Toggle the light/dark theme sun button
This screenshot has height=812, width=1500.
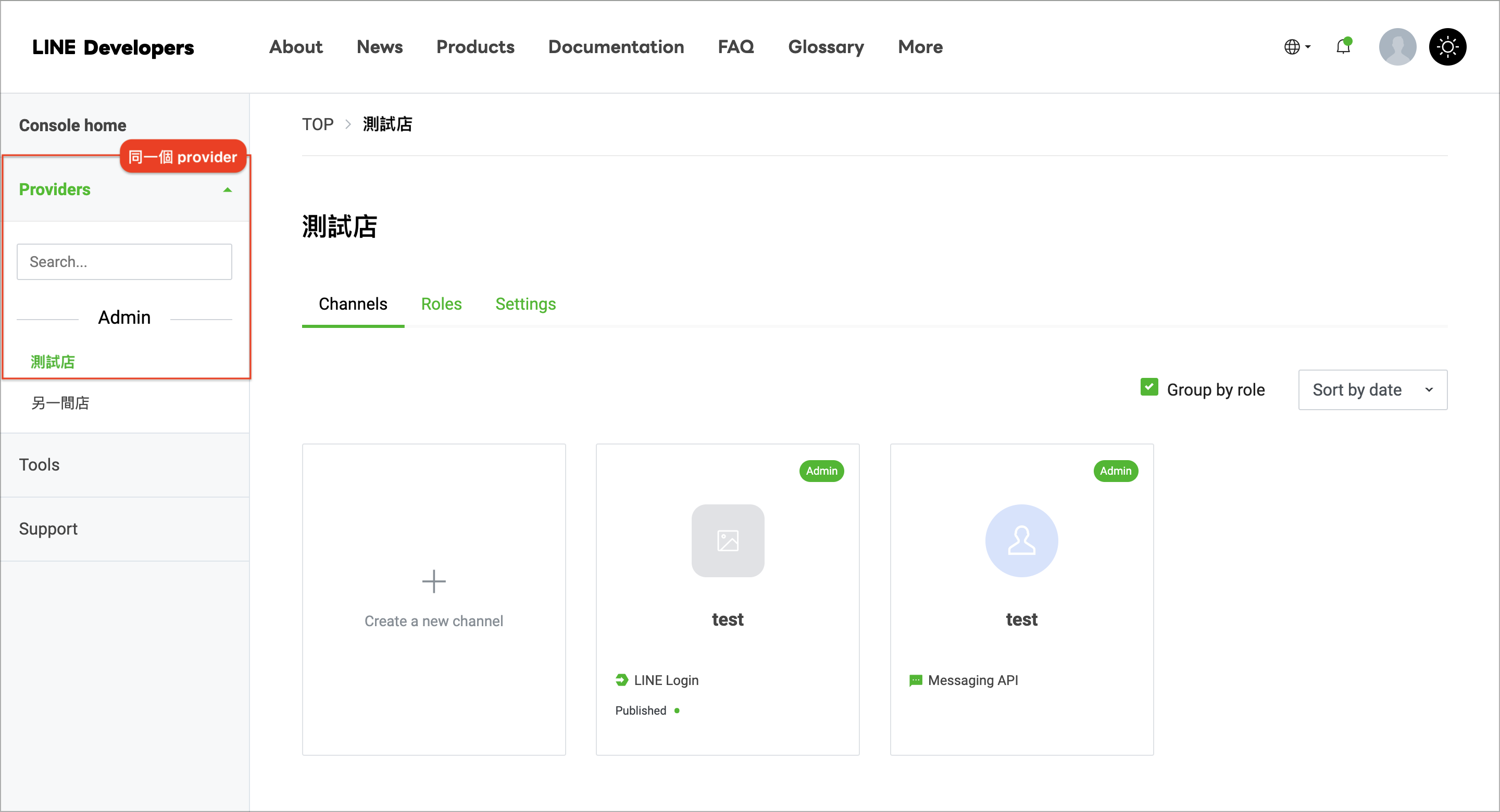pyautogui.click(x=1447, y=46)
